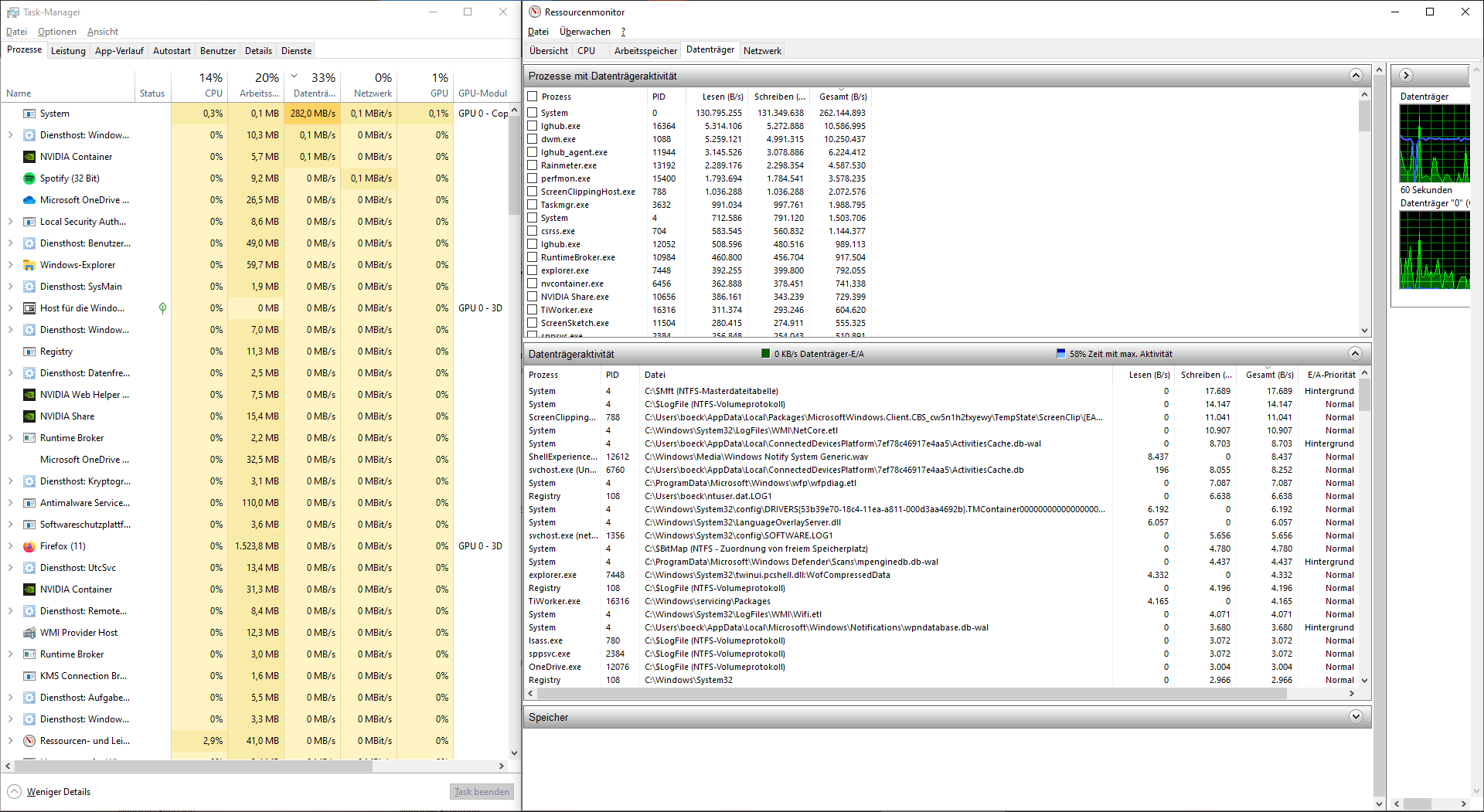Click the Task beenden button

tap(482, 792)
